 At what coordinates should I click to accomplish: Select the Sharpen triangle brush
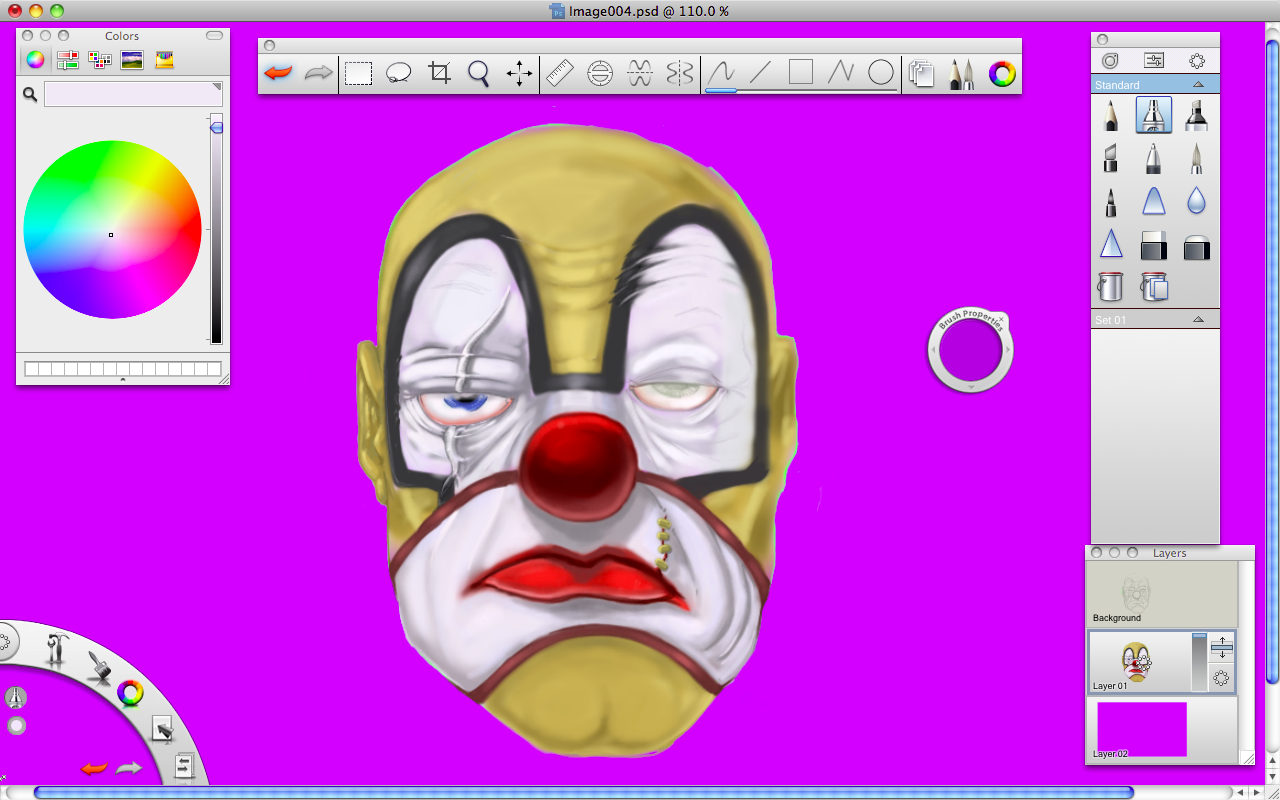click(1111, 244)
